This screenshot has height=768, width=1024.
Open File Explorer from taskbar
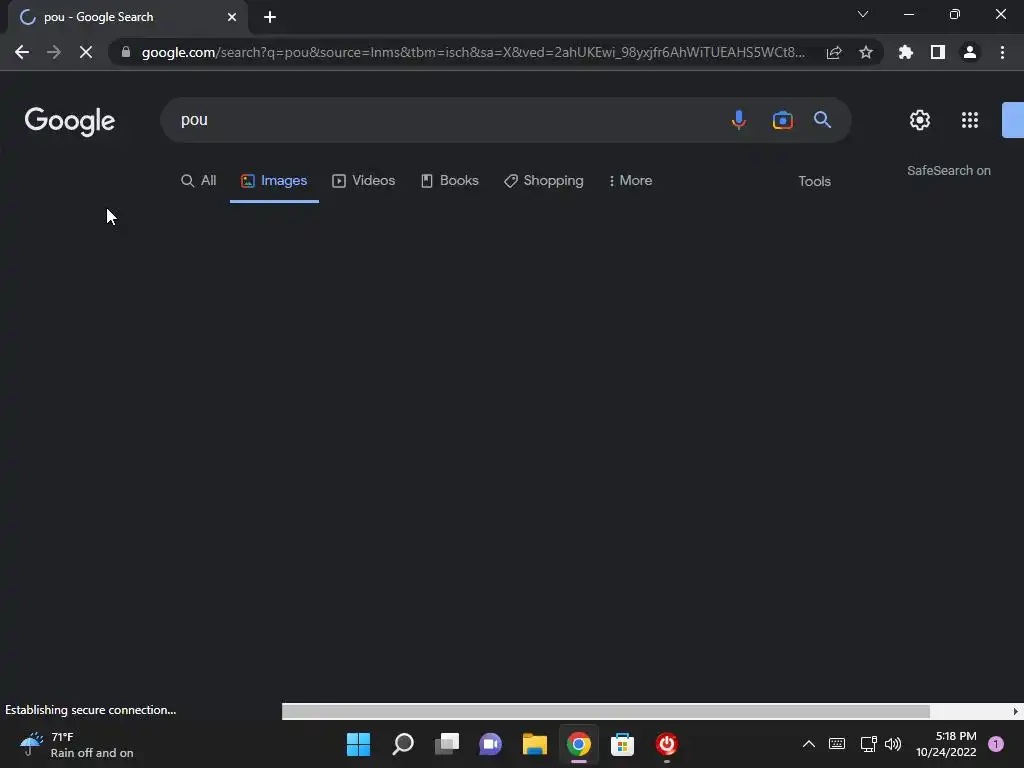[x=535, y=744]
